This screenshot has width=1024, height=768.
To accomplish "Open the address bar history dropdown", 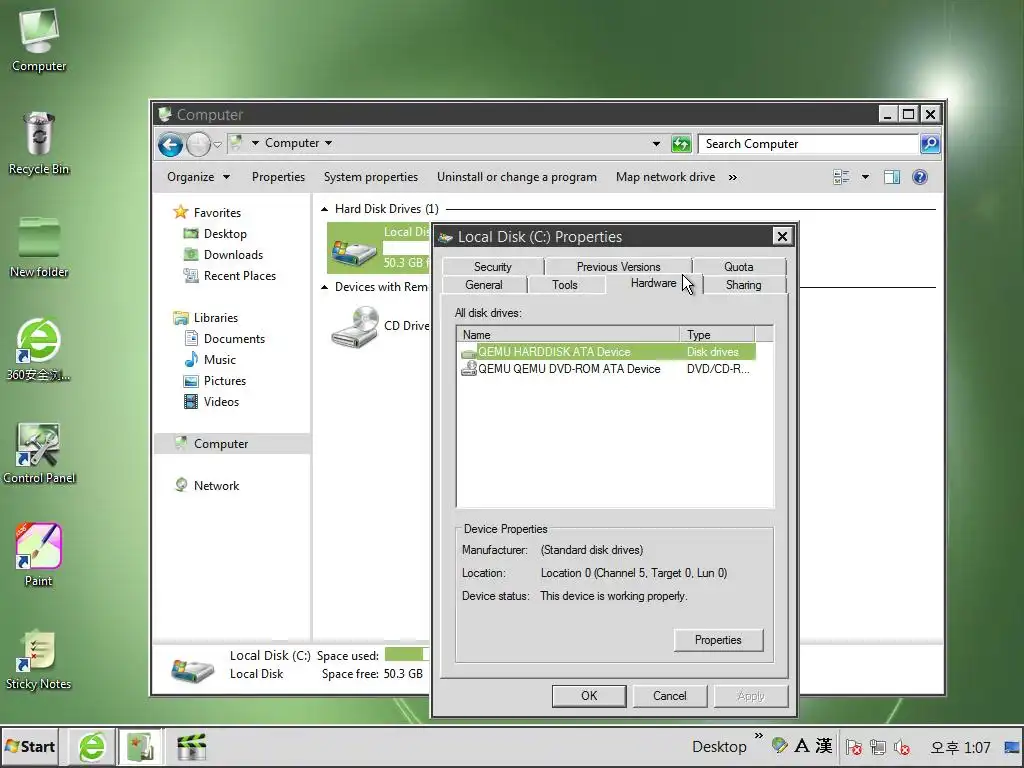I will [x=656, y=144].
